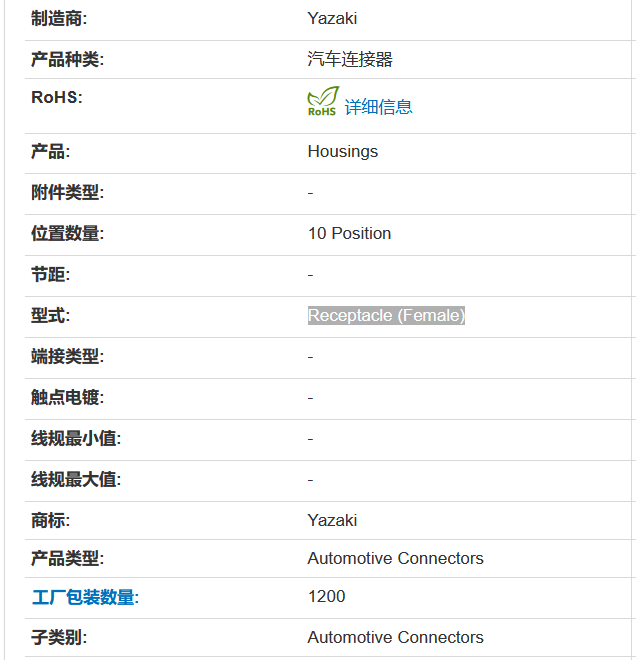Click the 节距 label
Viewport: 636px width, 660px height.
[x=51, y=275]
